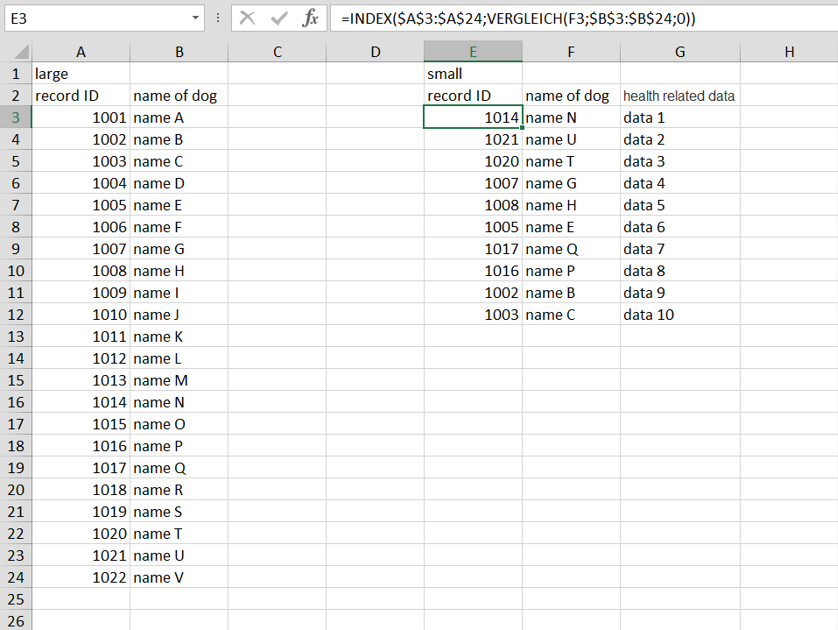Image resolution: width=838 pixels, height=630 pixels.
Task: Select column E header
Action: (473, 52)
